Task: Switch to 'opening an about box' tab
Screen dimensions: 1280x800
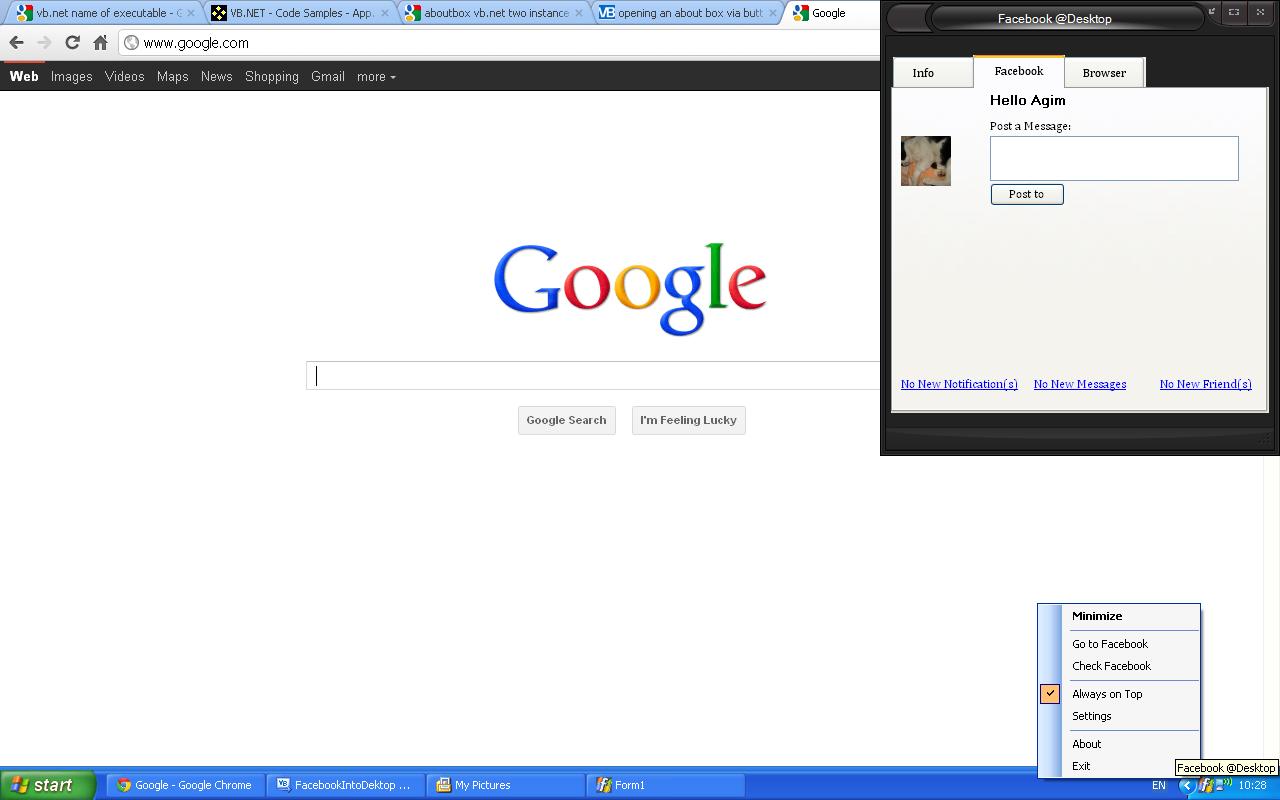Action: [688, 13]
